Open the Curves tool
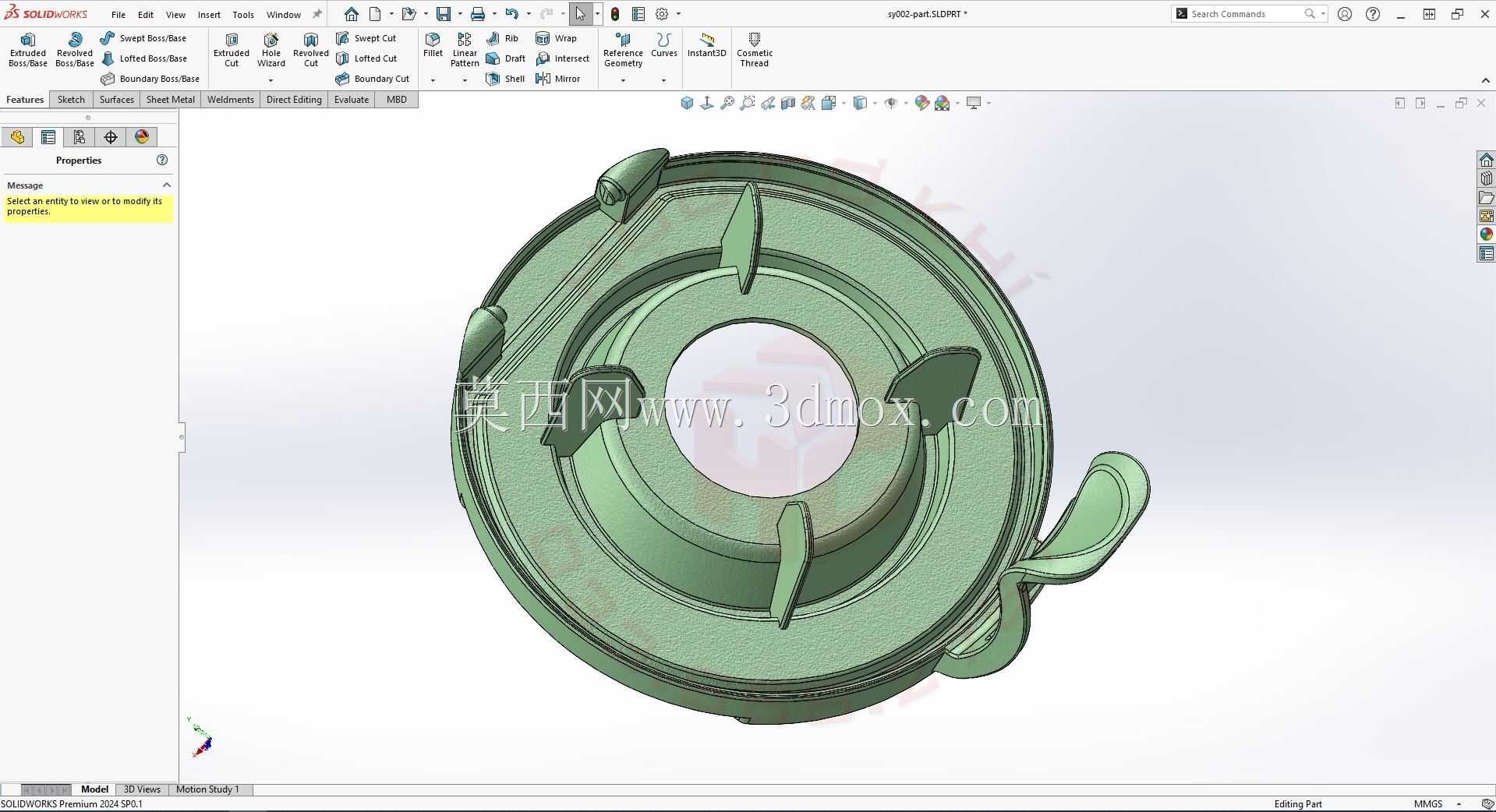The width and height of the screenshot is (1496, 812). [x=664, y=45]
